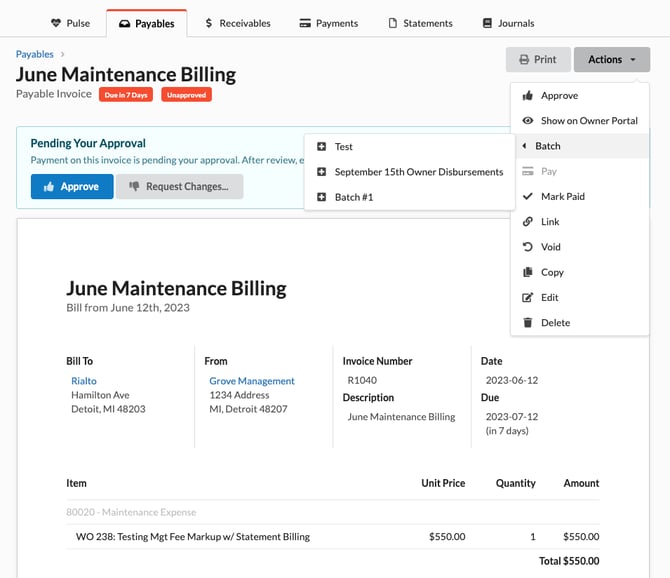Print the invoice
The width and height of the screenshot is (670, 578).
(x=537, y=60)
